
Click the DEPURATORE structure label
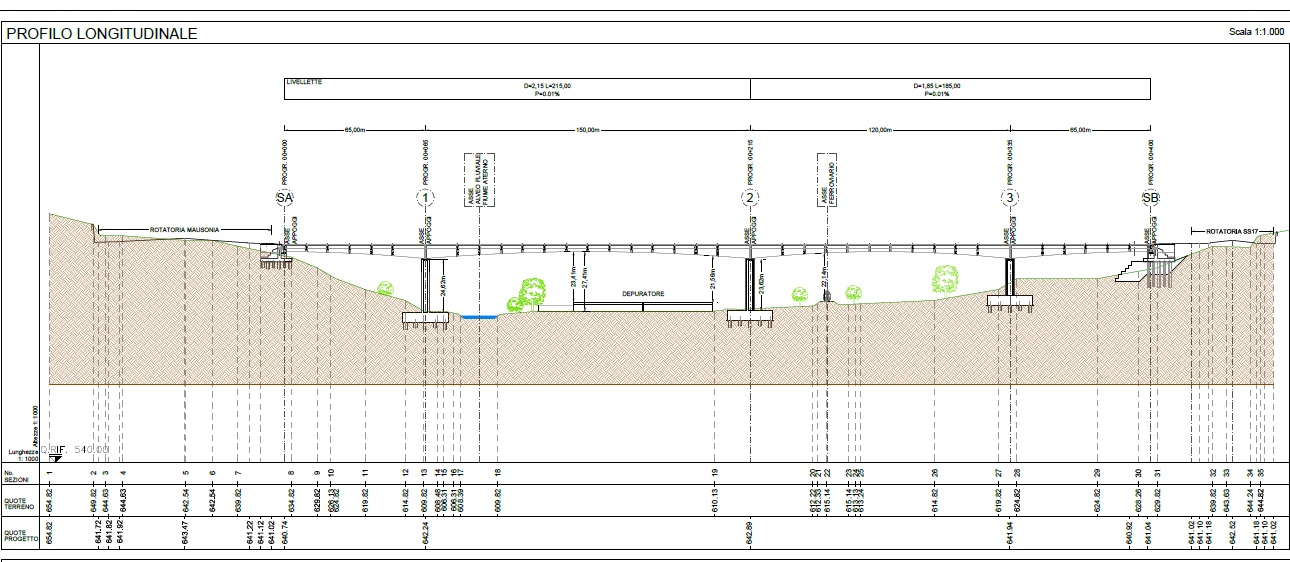(x=643, y=294)
